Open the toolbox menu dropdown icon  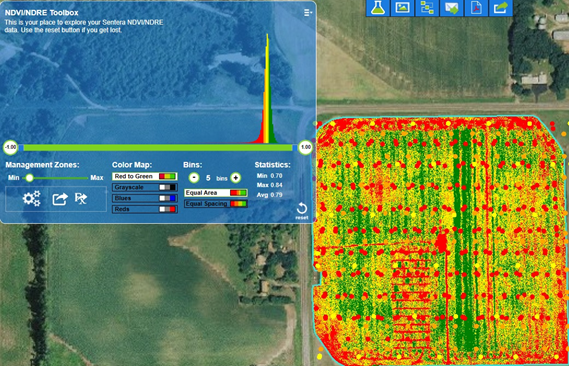[x=308, y=13]
